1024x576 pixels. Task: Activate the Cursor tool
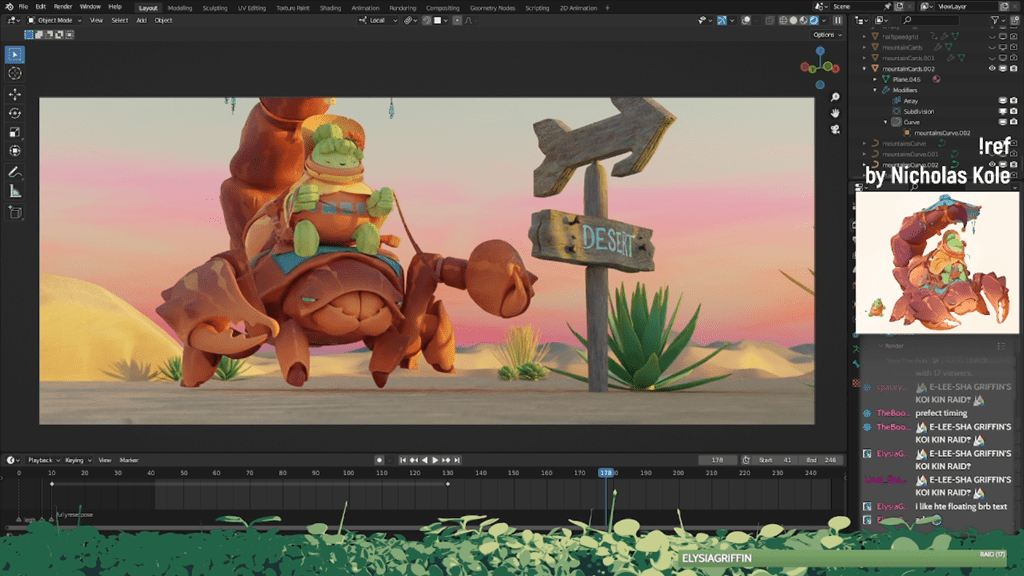click(15, 74)
